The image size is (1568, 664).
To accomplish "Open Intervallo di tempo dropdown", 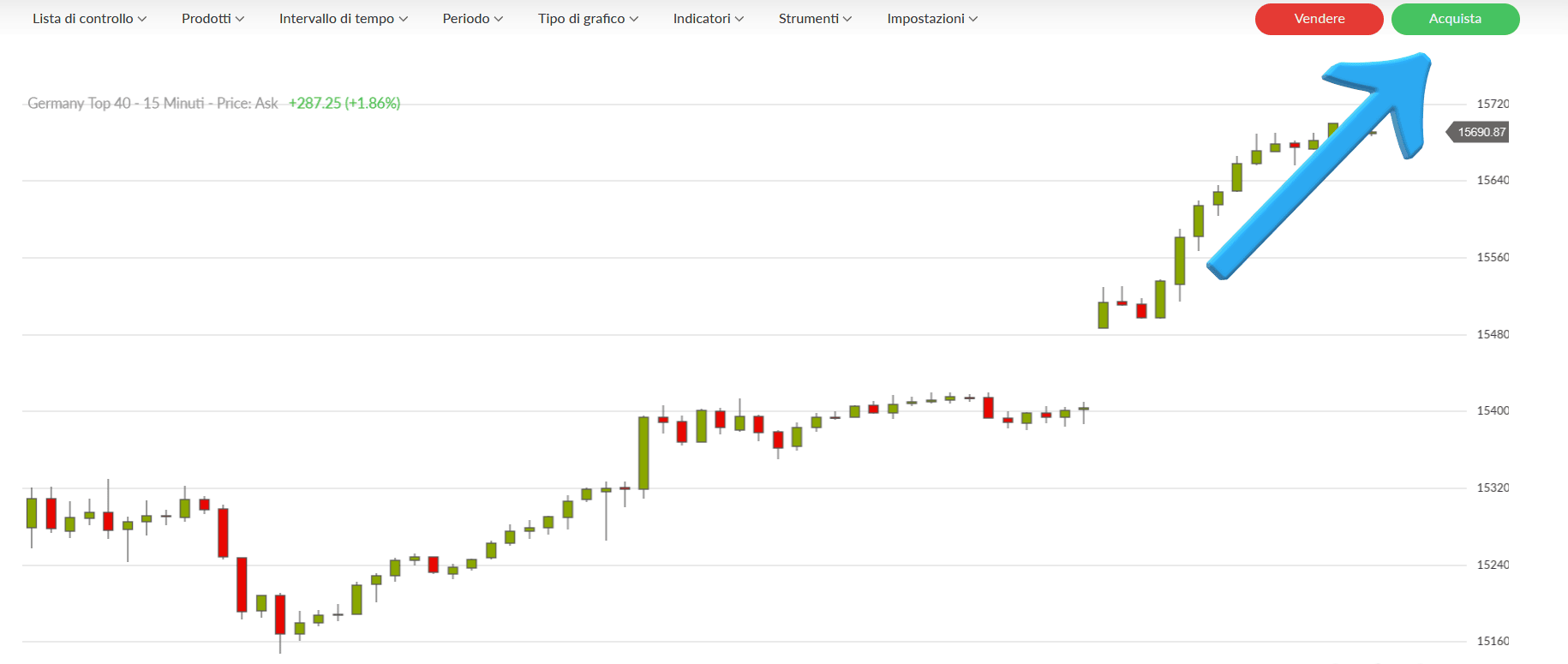I will click(343, 19).
